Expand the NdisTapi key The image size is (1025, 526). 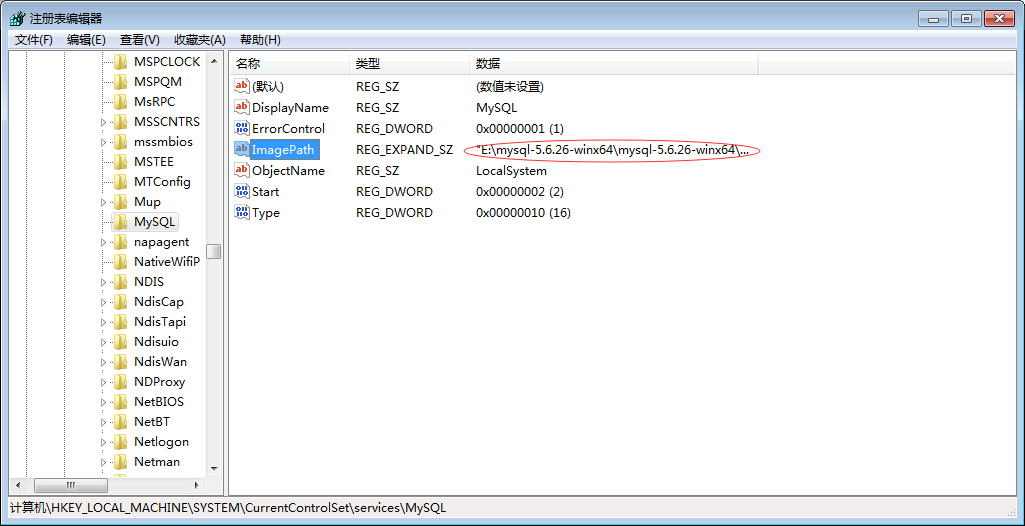coord(103,322)
